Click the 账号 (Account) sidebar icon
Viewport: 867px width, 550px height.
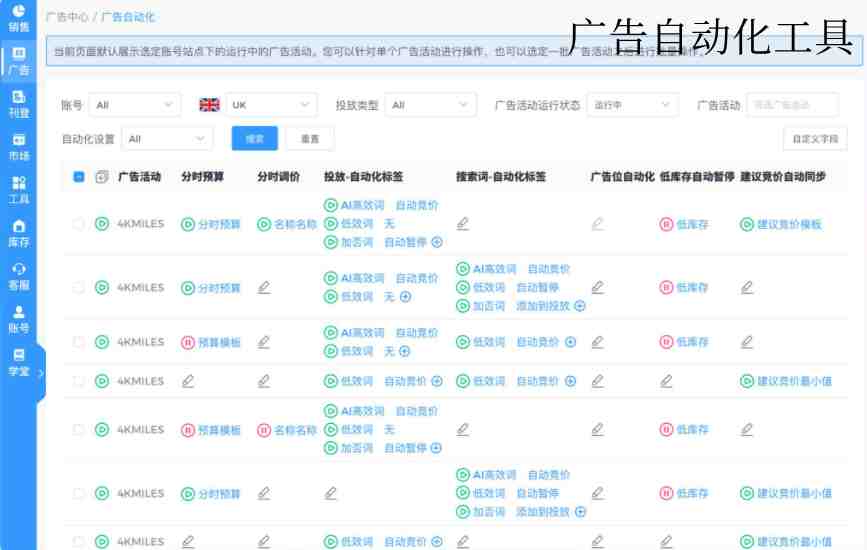point(18,318)
